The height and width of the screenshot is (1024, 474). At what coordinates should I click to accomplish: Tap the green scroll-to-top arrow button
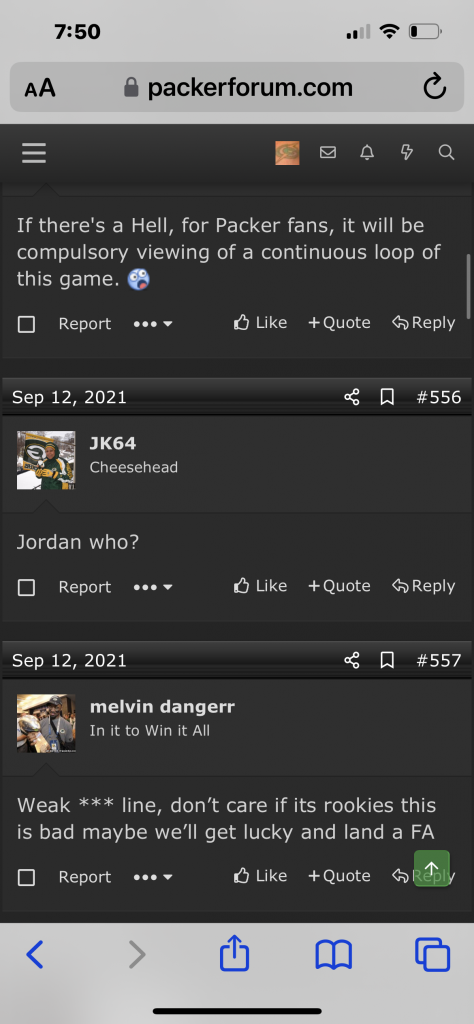432,868
